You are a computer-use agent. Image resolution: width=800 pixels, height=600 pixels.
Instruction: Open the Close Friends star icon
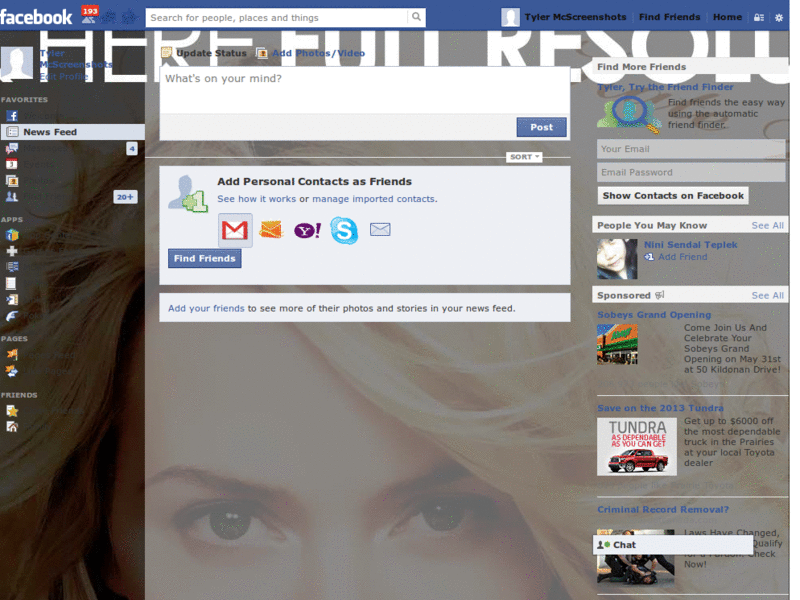click(x=12, y=411)
